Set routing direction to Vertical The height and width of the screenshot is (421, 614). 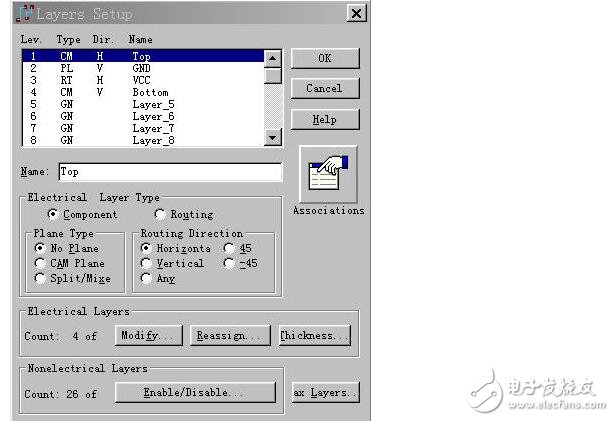click(x=147, y=263)
